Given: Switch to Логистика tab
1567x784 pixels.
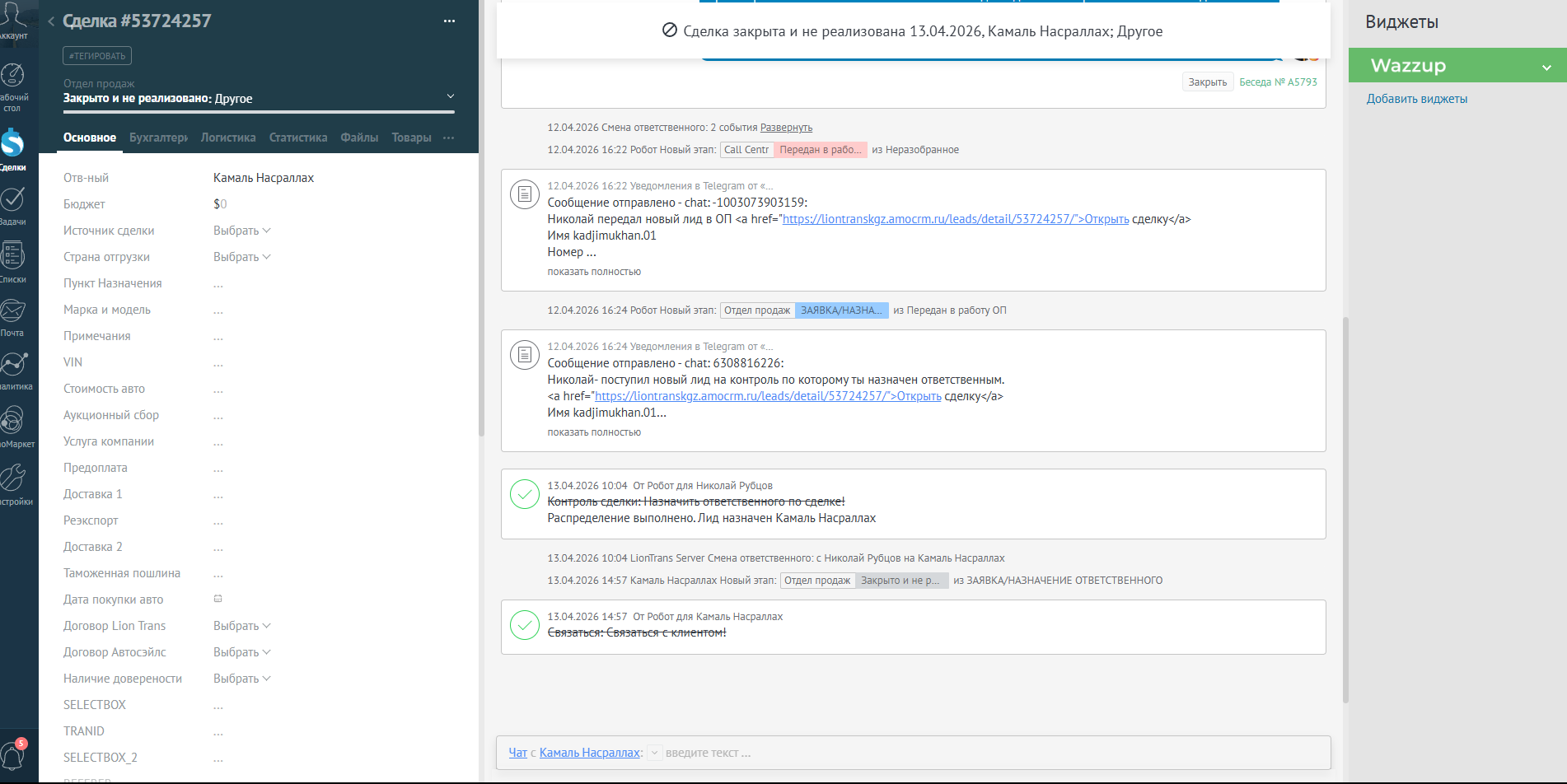Looking at the screenshot, I should click(x=228, y=138).
